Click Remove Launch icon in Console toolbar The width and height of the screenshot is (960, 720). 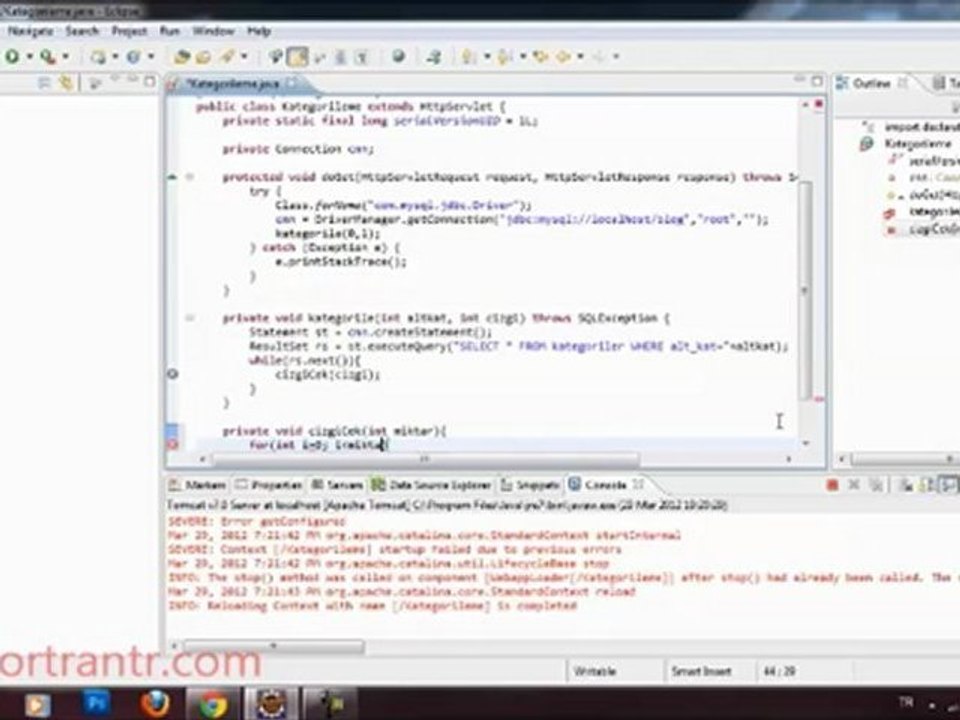[854, 486]
